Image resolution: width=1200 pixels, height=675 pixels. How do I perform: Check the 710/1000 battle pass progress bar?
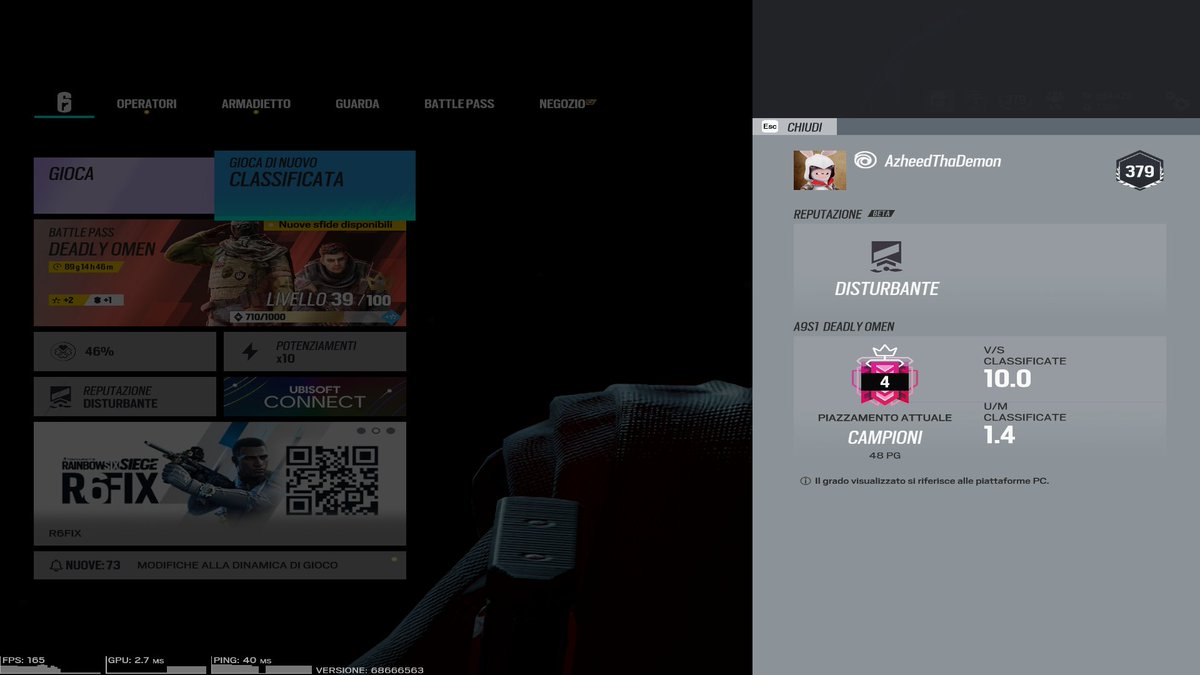click(x=314, y=317)
